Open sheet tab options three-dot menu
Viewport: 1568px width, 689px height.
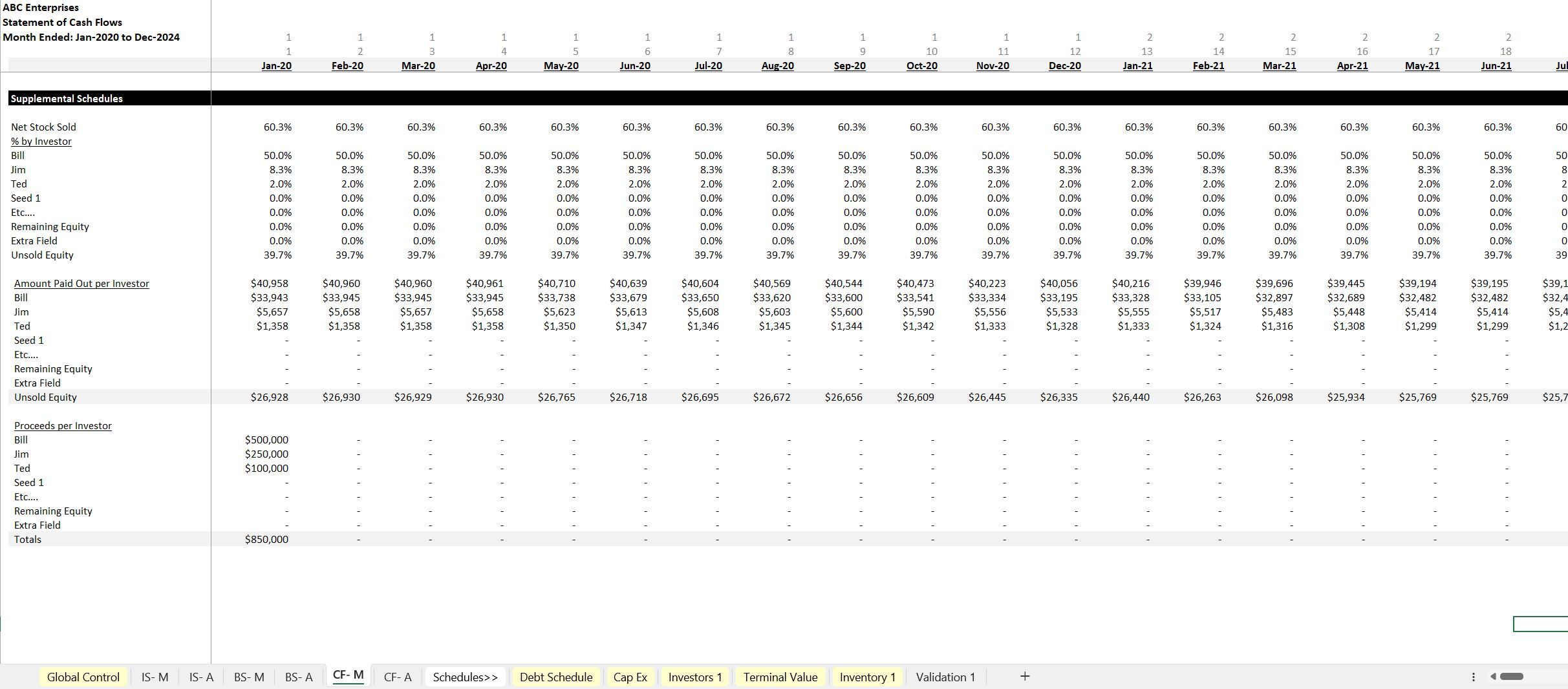coord(1473,677)
